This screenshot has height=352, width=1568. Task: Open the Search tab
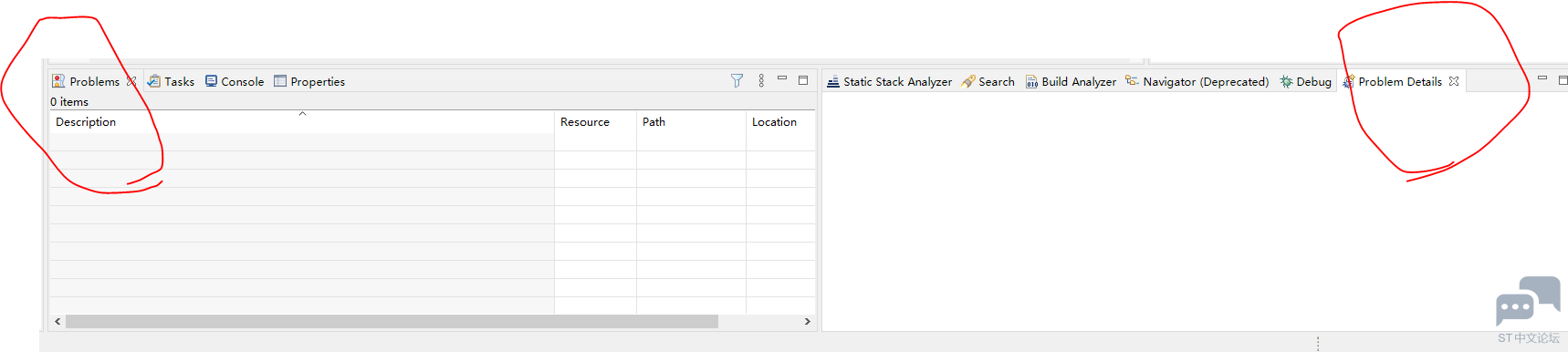[988, 81]
